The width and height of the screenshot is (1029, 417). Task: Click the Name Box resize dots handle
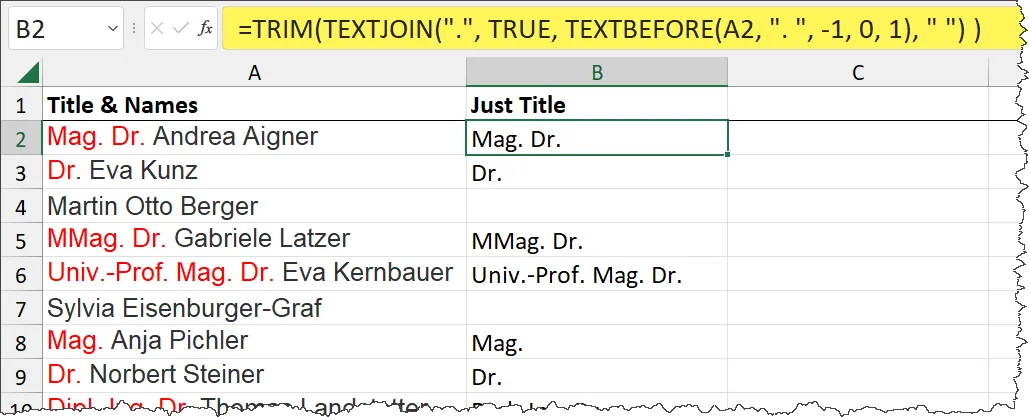coord(134,30)
